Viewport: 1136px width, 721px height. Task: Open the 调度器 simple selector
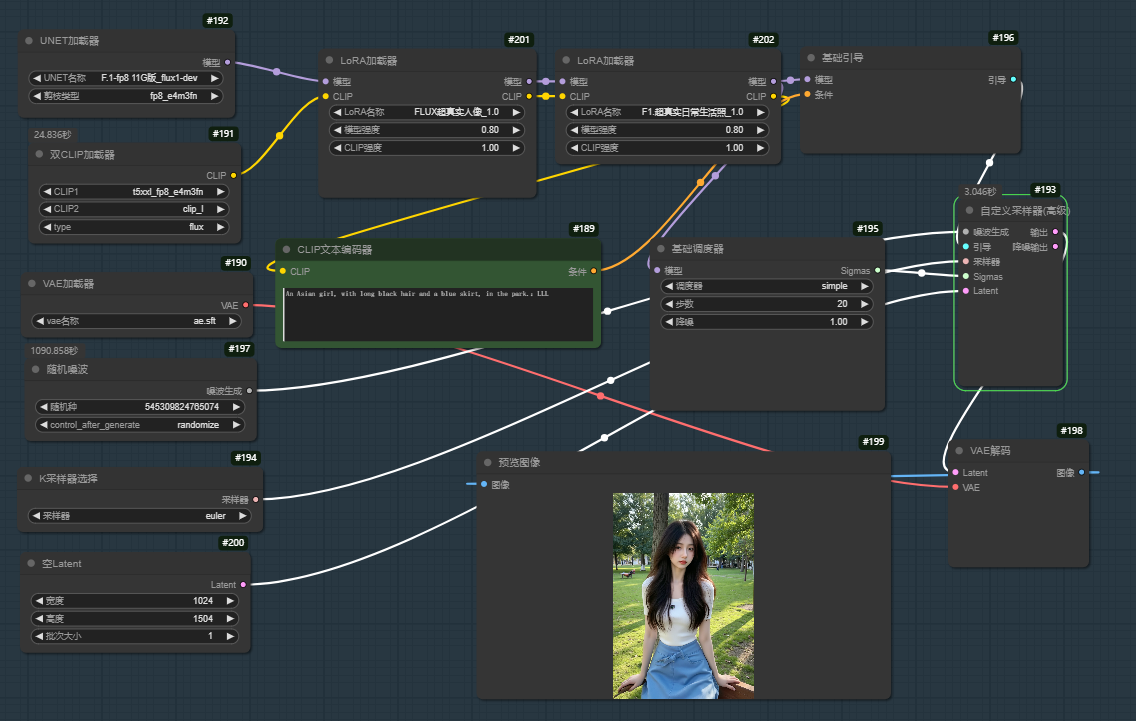766,286
